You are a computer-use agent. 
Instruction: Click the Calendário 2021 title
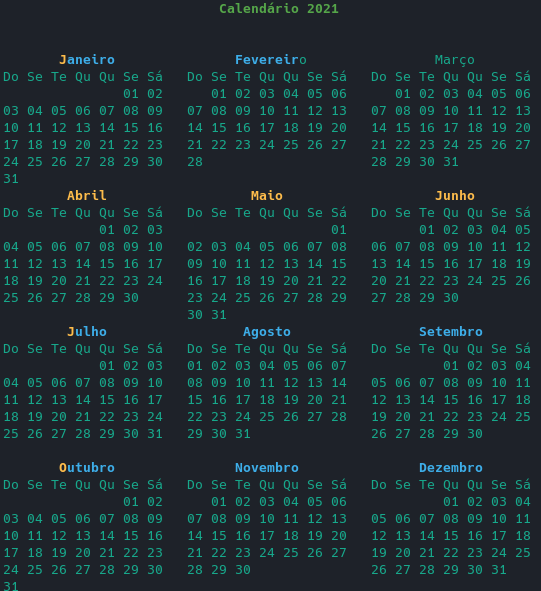tap(279, 9)
